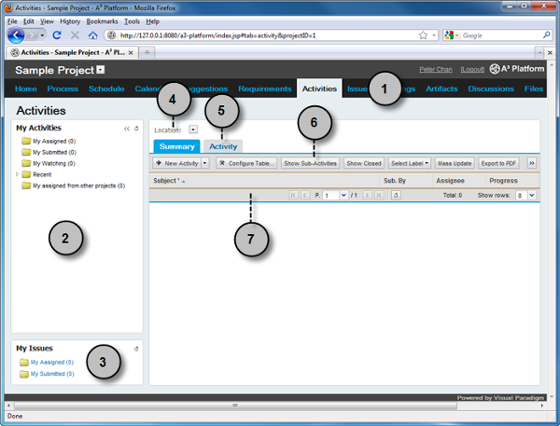This screenshot has height=426, width=560.
Task: Refresh the My Issues panel
Action: pos(136,349)
